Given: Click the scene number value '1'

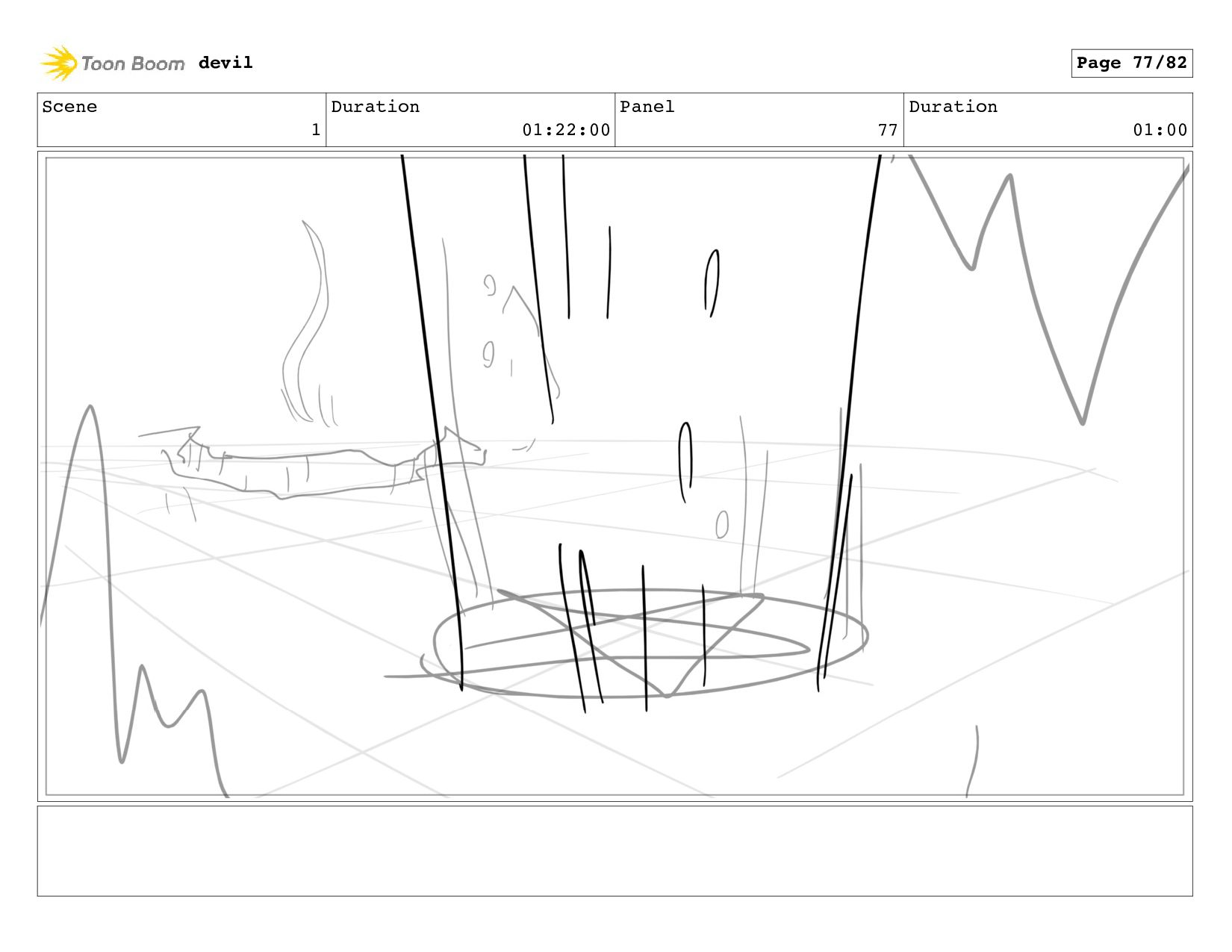Looking at the screenshot, I should tap(316, 130).
